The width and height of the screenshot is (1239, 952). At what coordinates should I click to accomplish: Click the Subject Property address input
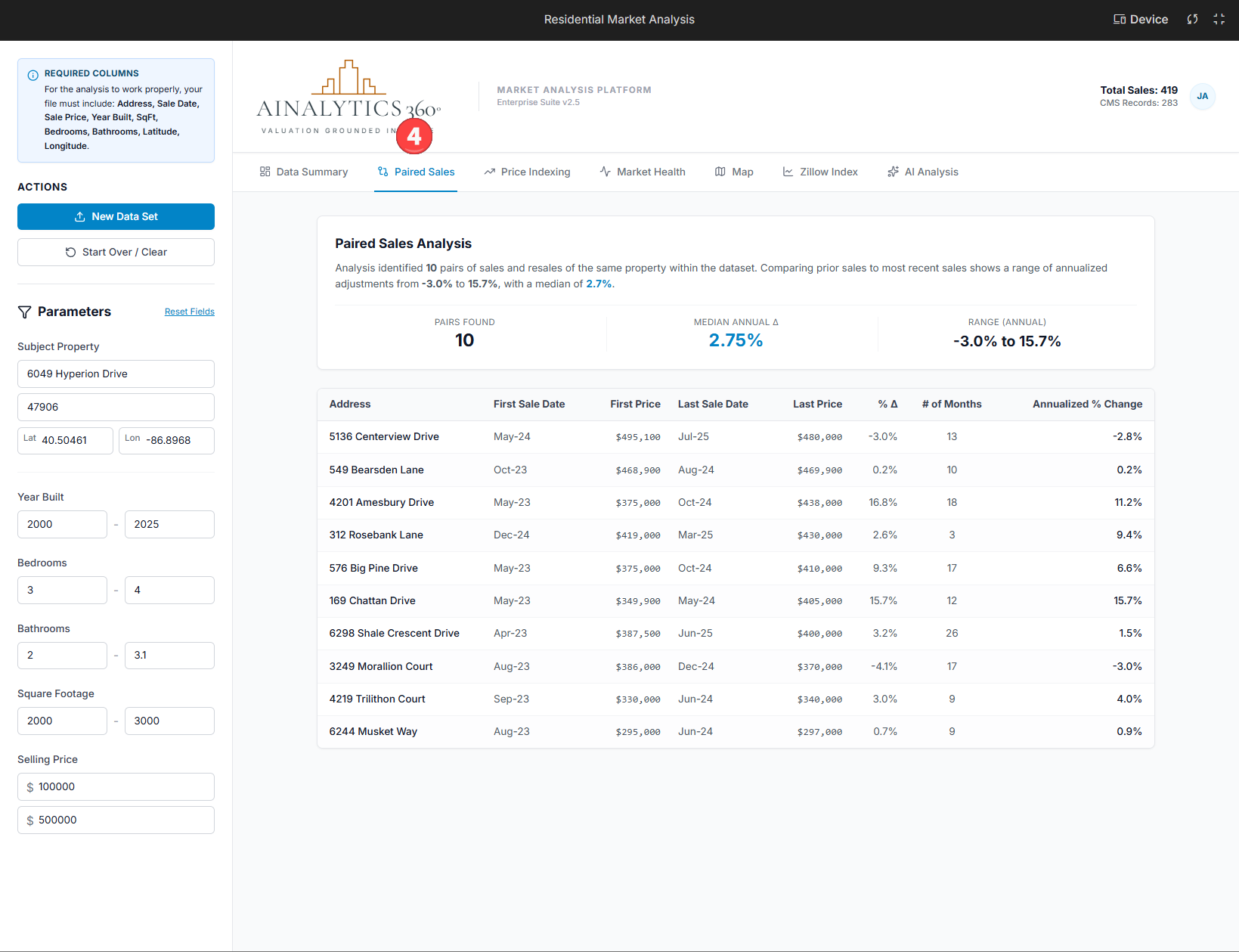point(116,374)
